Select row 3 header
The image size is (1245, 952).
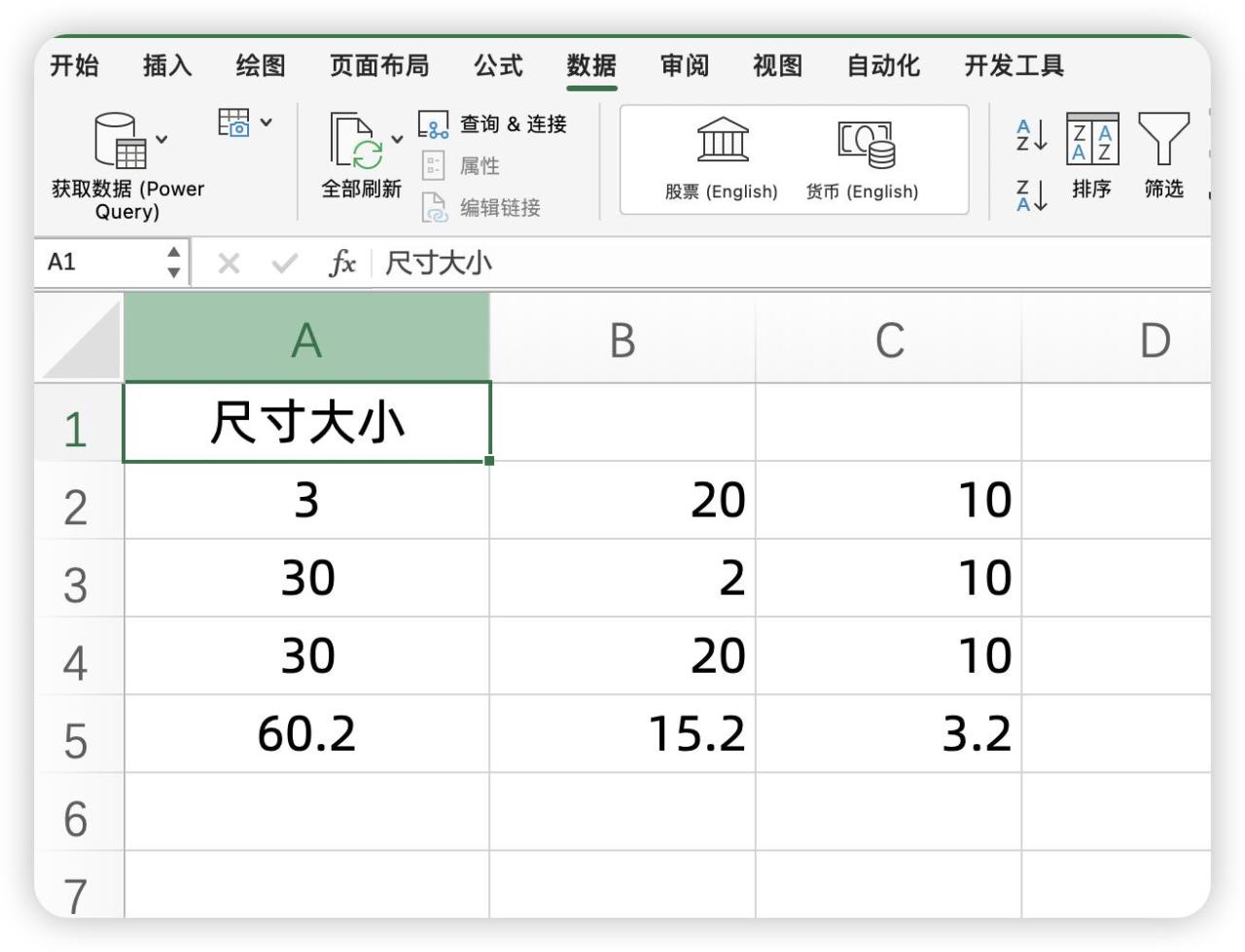click(80, 579)
